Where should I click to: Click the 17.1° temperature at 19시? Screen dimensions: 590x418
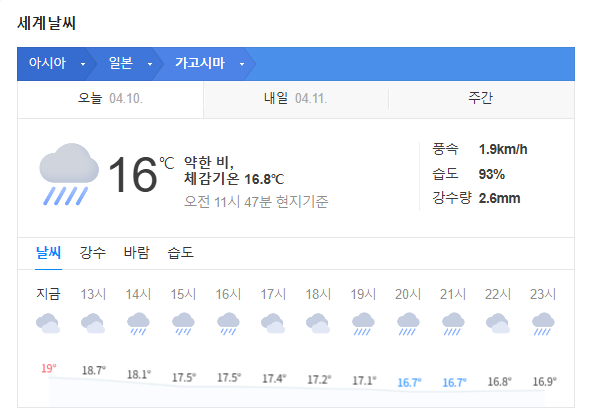pyautogui.click(x=364, y=381)
